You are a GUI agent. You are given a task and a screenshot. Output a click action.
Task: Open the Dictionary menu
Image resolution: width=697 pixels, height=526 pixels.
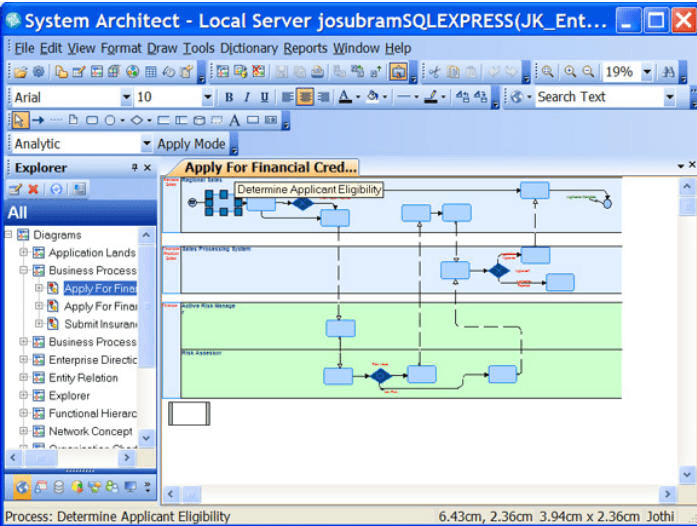click(x=249, y=48)
